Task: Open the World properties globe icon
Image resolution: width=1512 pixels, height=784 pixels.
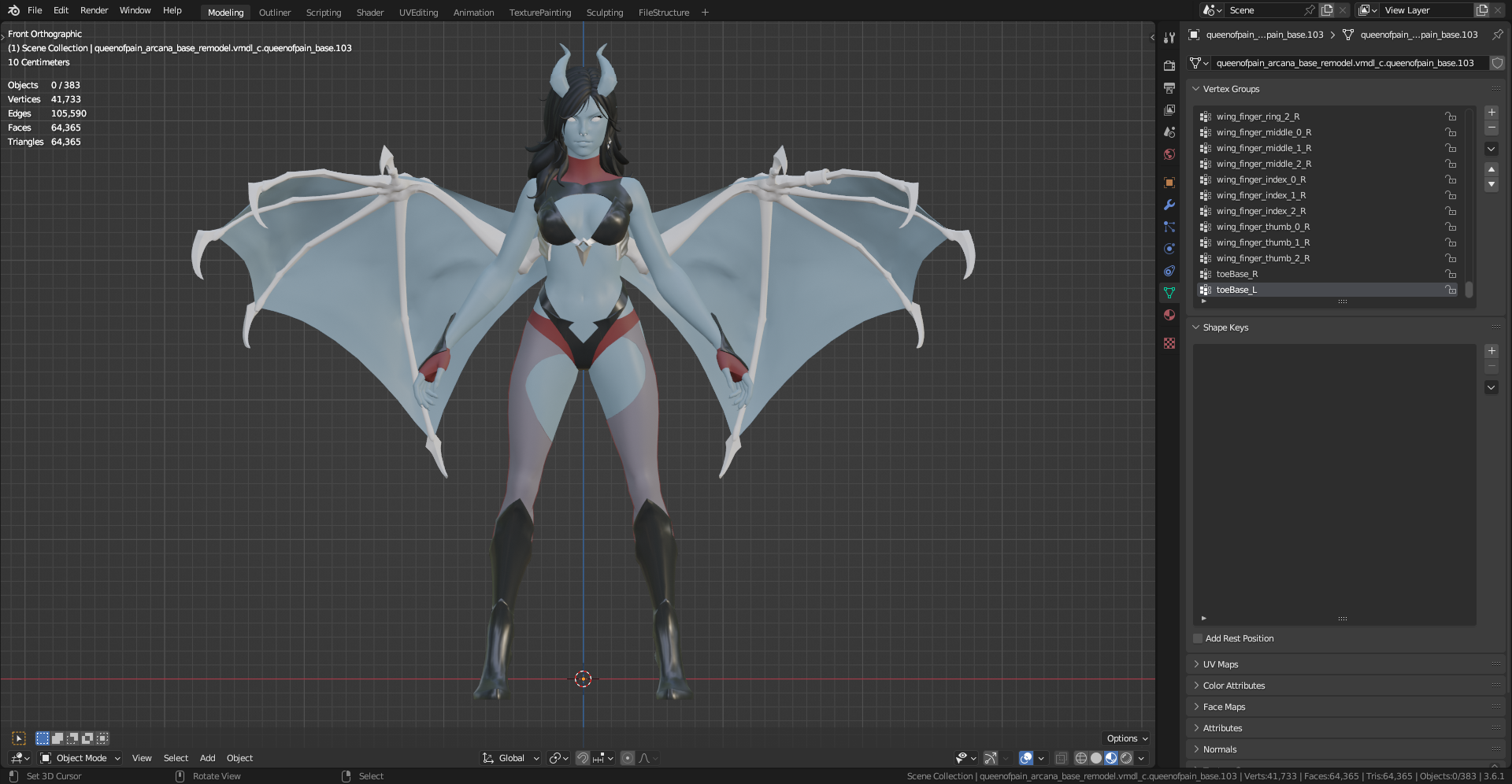Action: click(x=1169, y=154)
